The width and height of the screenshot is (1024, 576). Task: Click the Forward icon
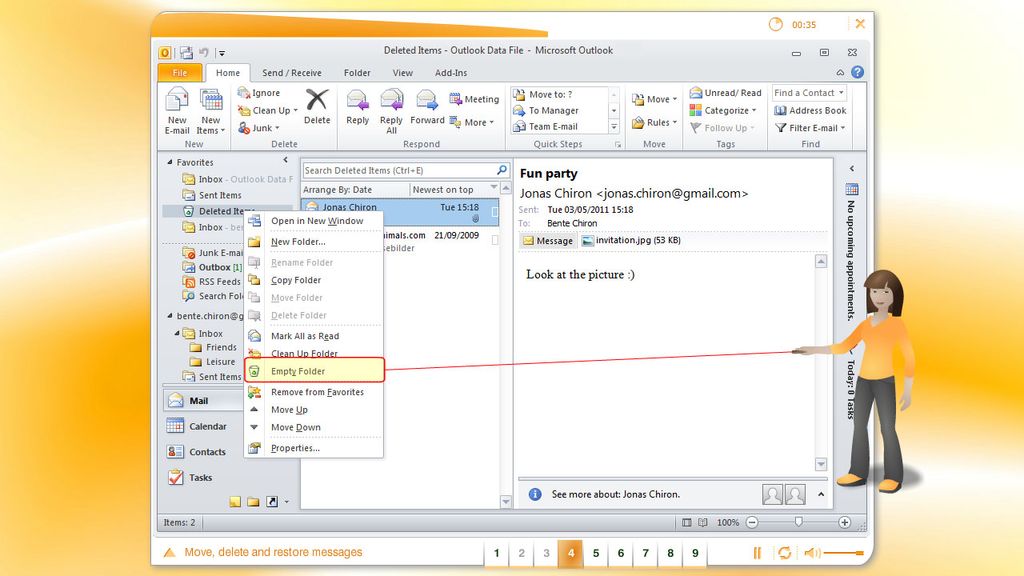pyautogui.click(x=426, y=100)
